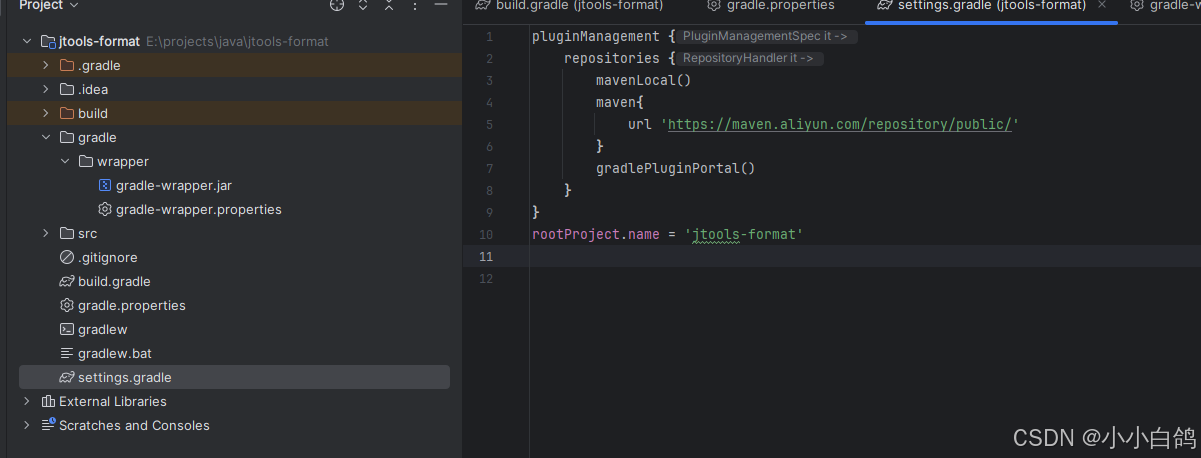Open the Project view dropdown
This screenshot has height=458, width=1201.
[49, 5]
